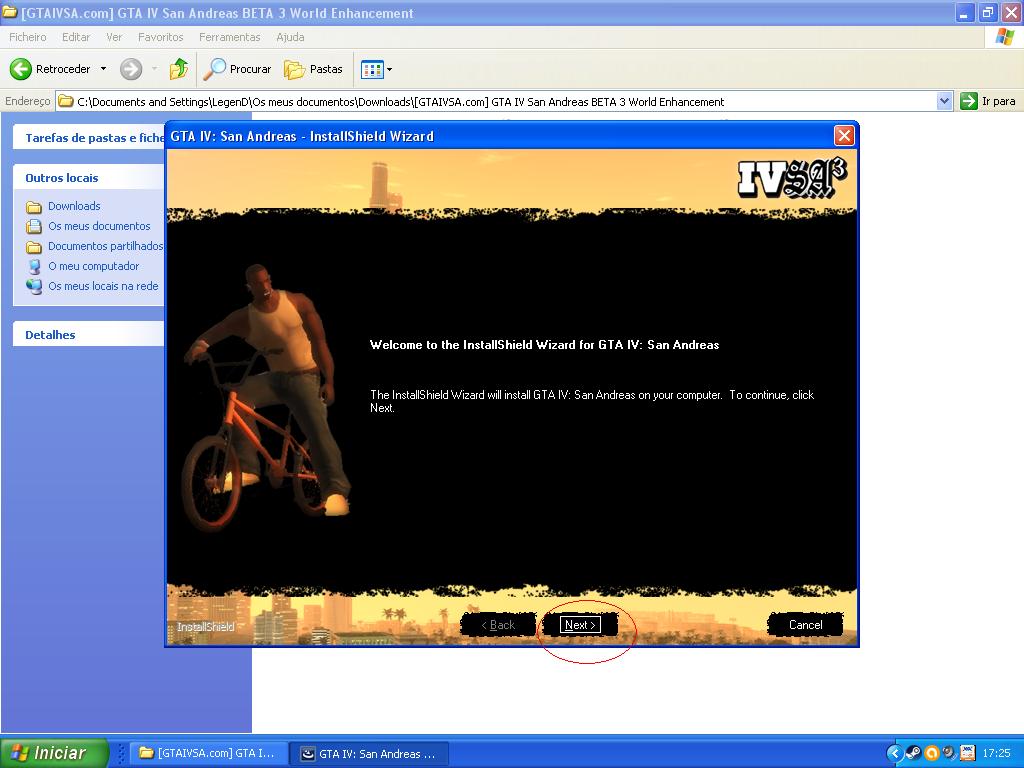
Task: Expand the Detalhes panel header
Action: click(89, 334)
